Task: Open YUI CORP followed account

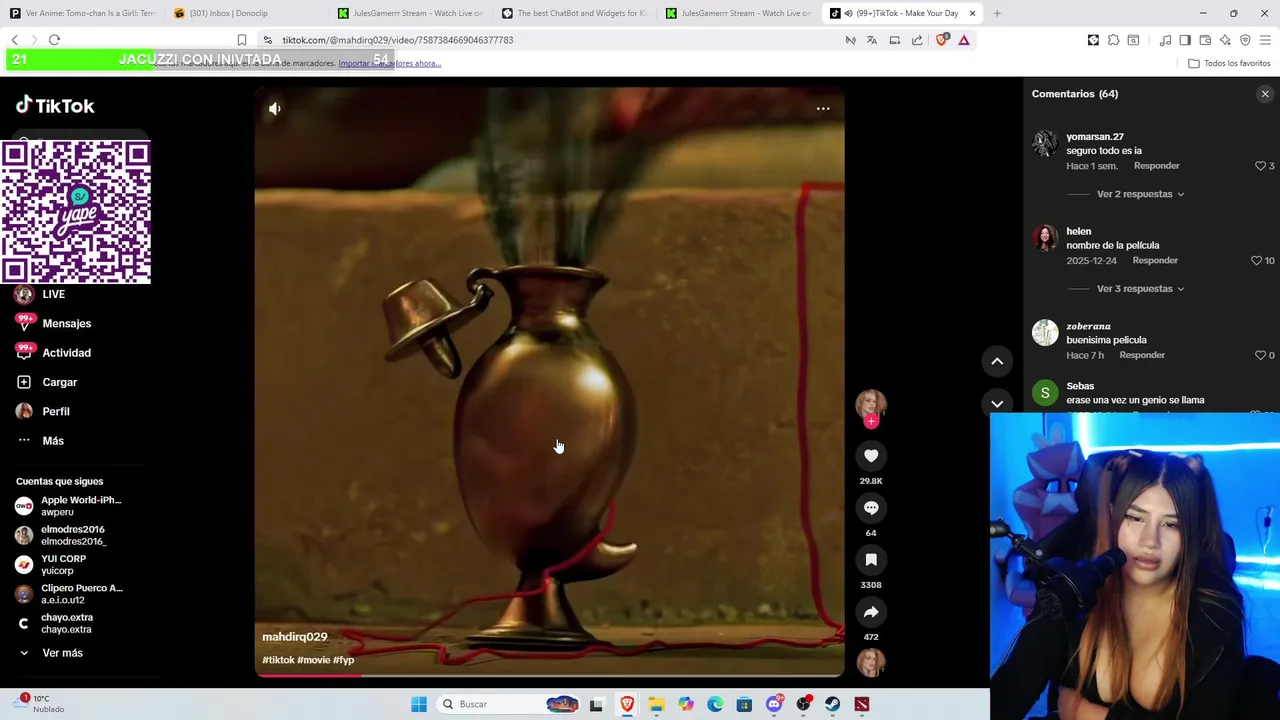Action: 52,565
